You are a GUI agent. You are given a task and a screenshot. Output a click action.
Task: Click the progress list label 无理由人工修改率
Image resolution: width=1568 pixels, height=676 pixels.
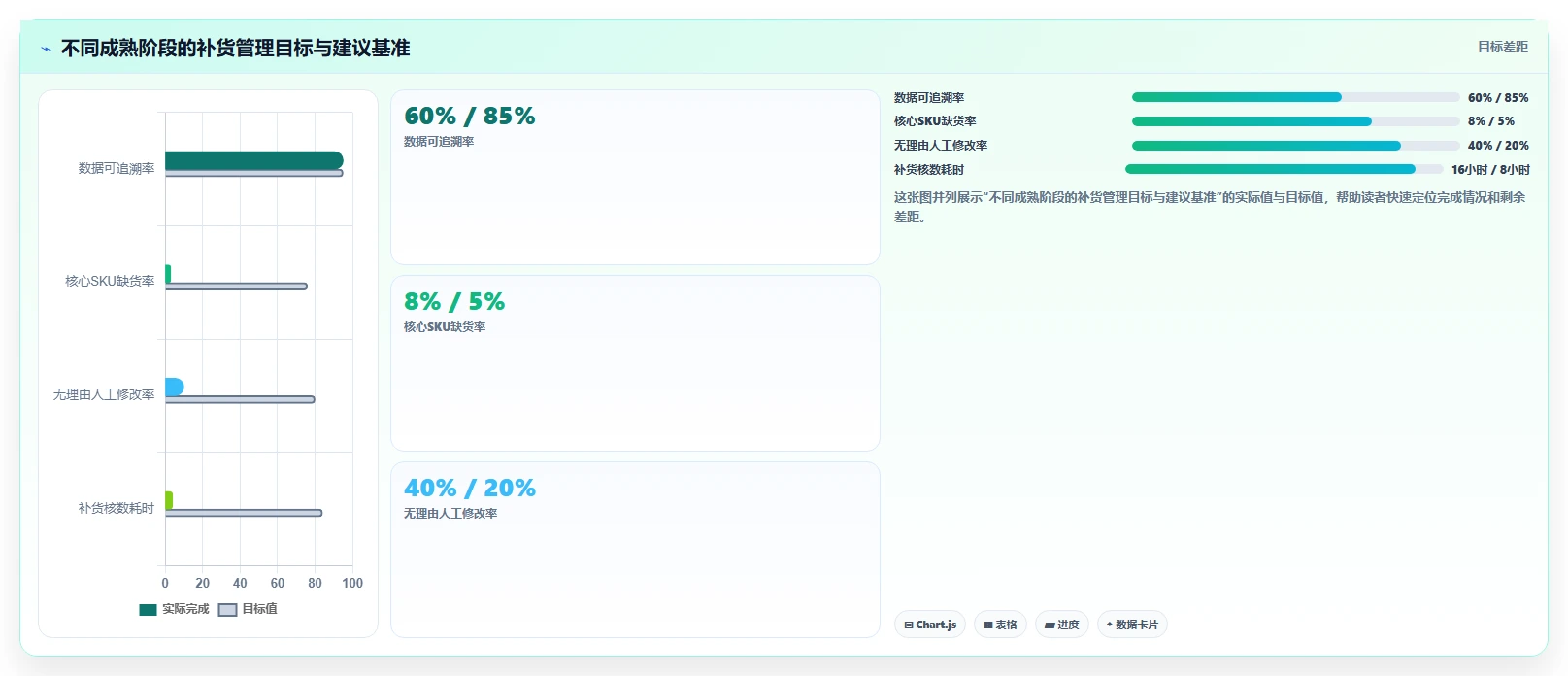click(941, 146)
